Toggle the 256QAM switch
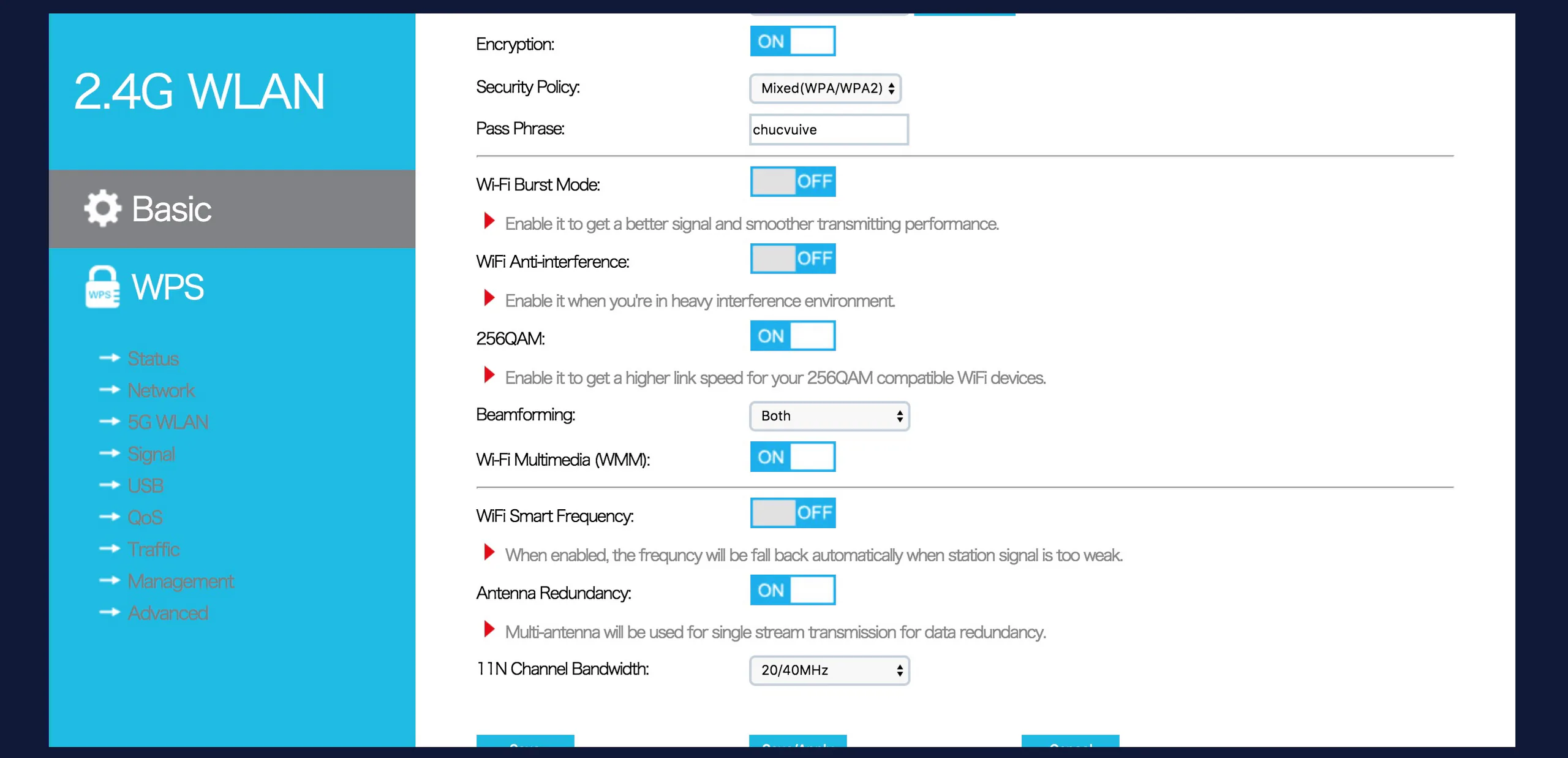The width and height of the screenshot is (1568, 758). point(793,336)
